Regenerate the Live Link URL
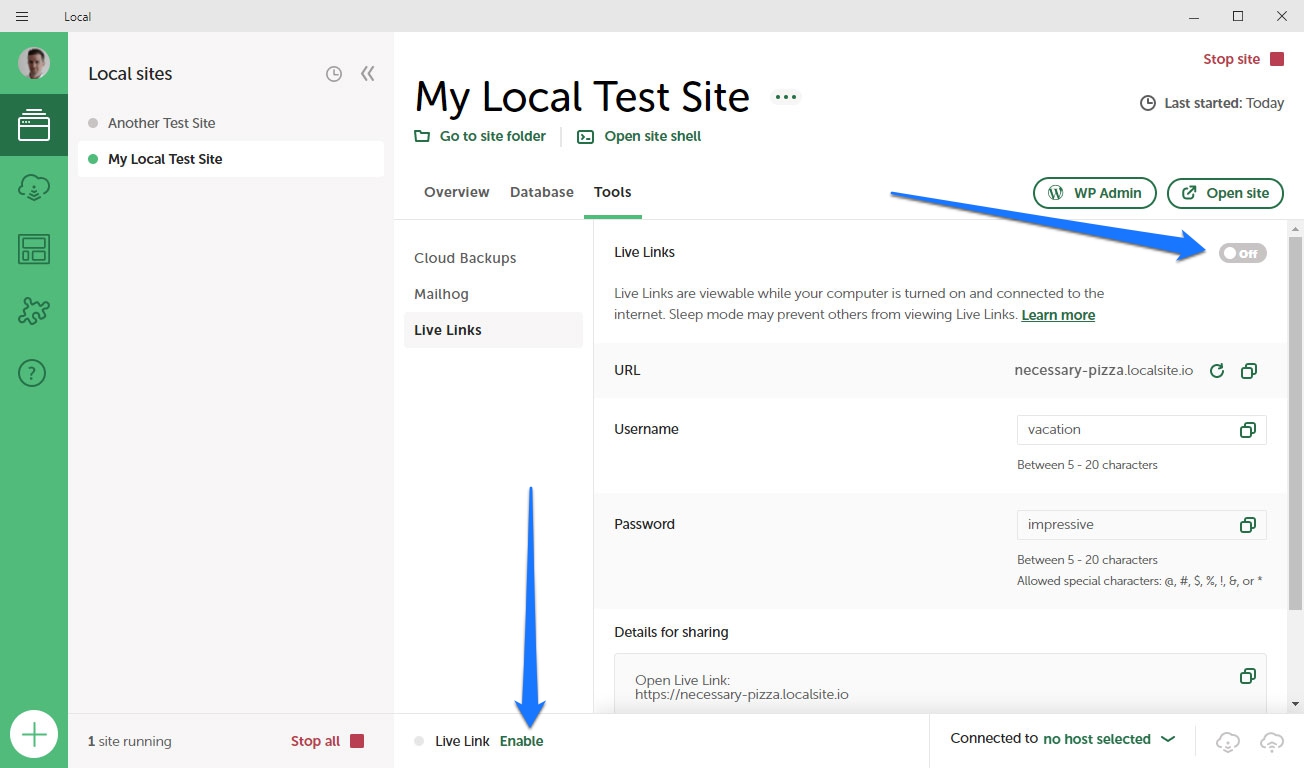Image resolution: width=1304 pixels, height=768 pixels. click(x=1217, y=371)
